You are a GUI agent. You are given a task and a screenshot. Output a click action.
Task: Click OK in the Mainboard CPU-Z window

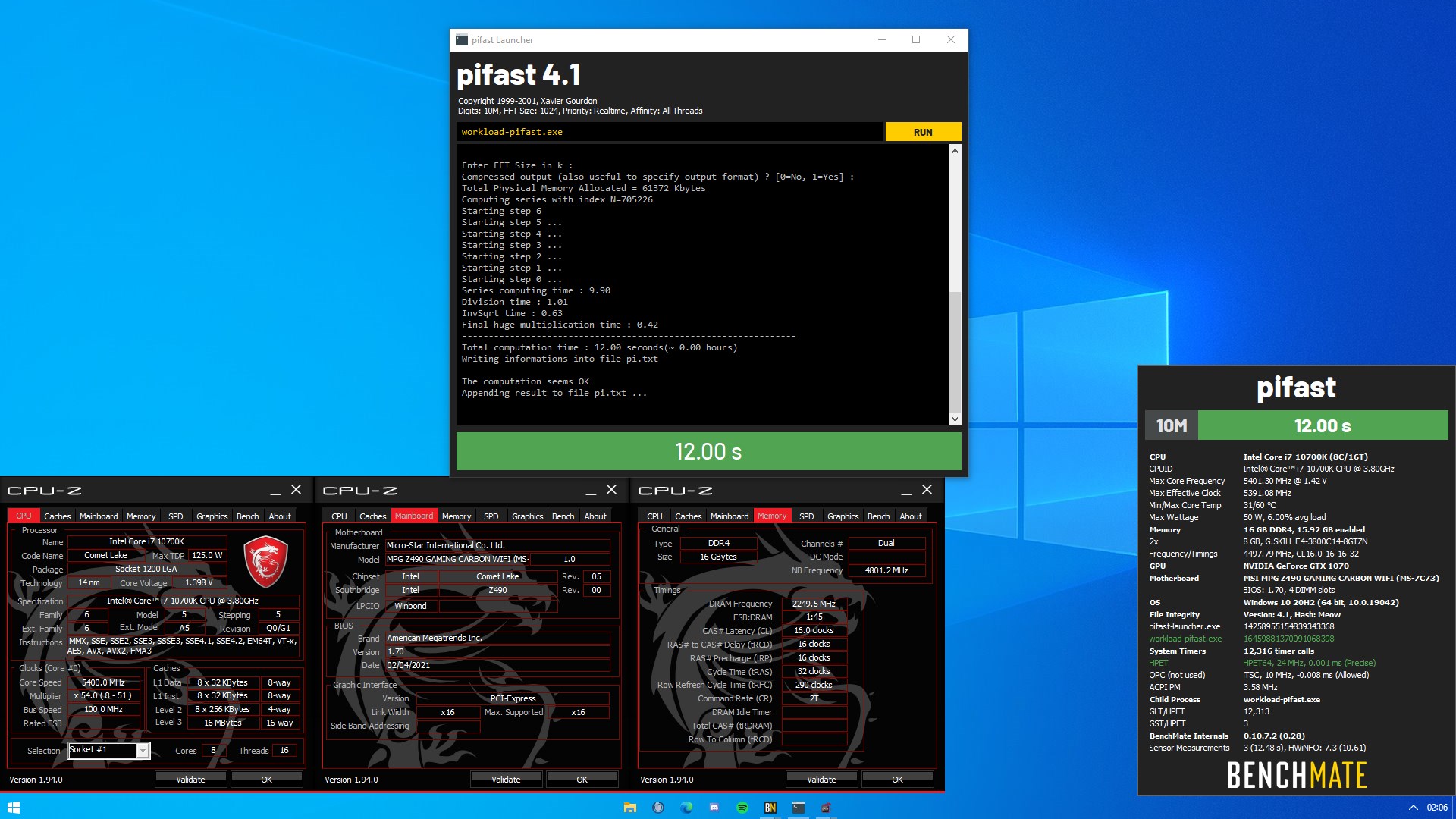click(582, 780)
